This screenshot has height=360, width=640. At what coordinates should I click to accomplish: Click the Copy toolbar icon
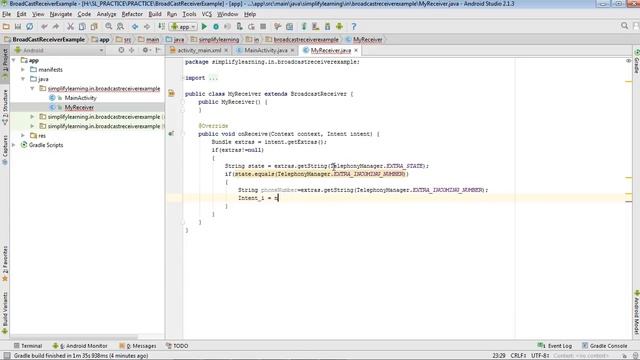82,27
